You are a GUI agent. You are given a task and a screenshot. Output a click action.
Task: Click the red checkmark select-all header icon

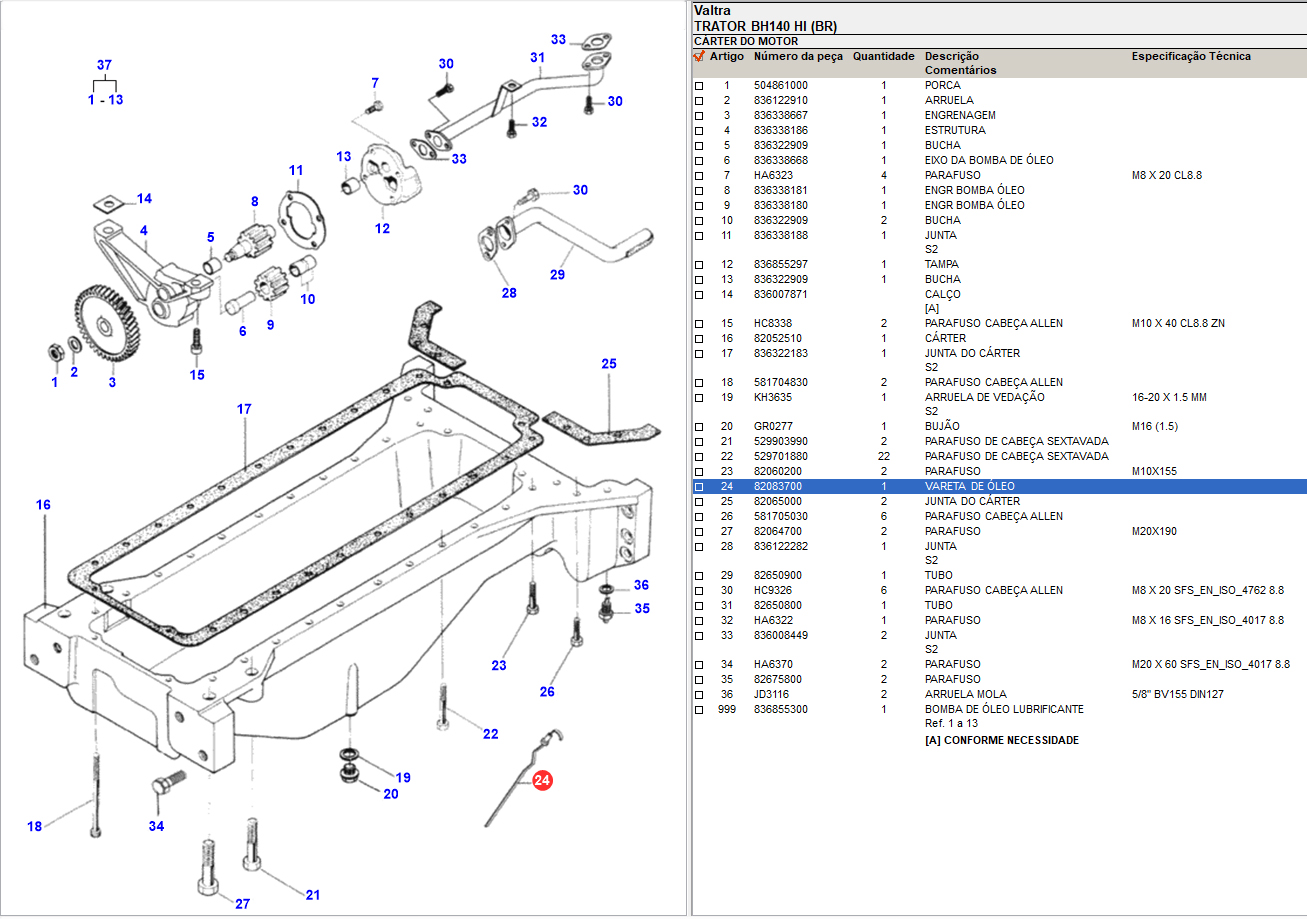[699, 57]
